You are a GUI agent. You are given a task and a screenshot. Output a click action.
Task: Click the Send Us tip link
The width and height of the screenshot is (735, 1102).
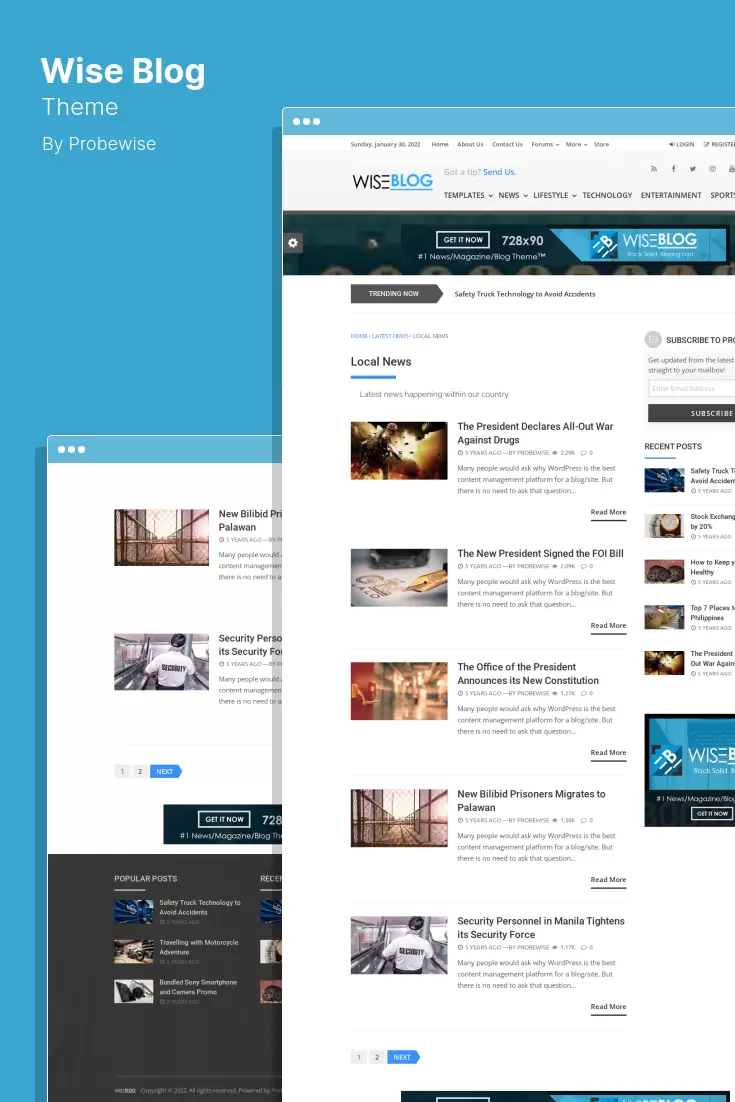500,172
